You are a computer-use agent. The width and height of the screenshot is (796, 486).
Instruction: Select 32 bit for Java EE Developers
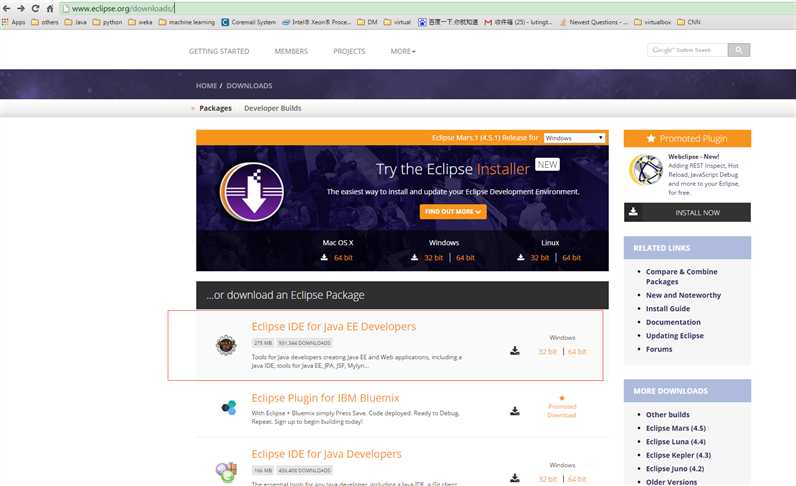547,351
